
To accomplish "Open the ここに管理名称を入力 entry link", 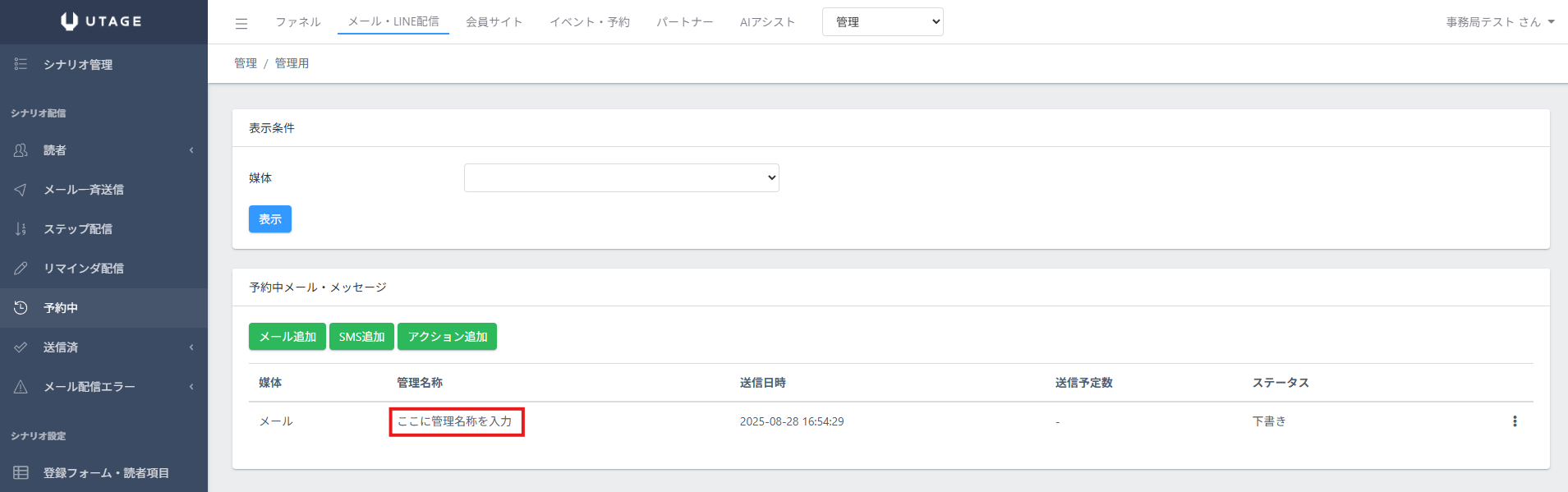I will pyautogui.click(x=455, y=421).
